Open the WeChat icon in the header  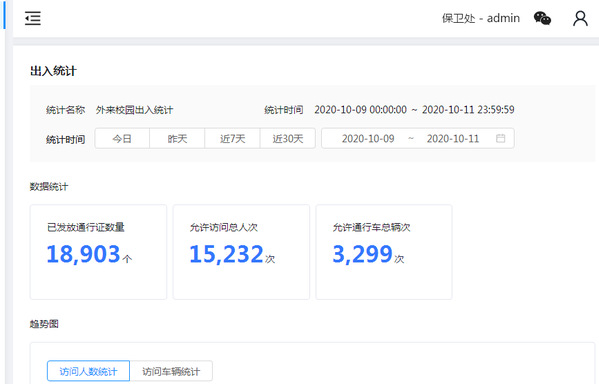click(x=542, y=18)
